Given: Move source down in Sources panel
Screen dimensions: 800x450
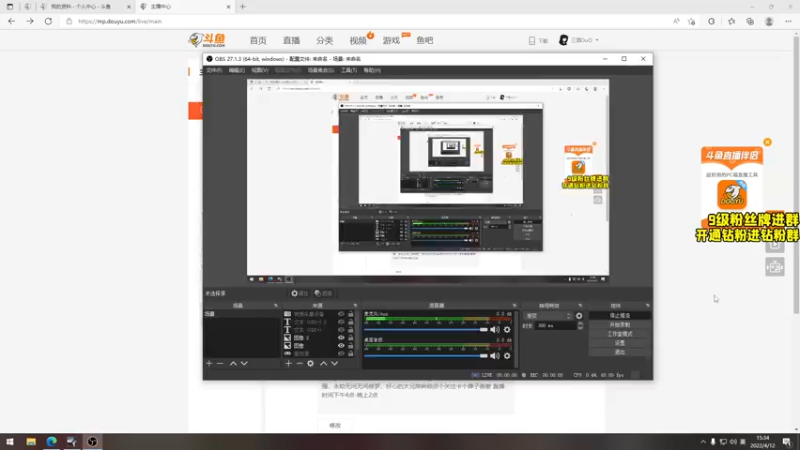Looking at the screenshot, I should (334, 363).
